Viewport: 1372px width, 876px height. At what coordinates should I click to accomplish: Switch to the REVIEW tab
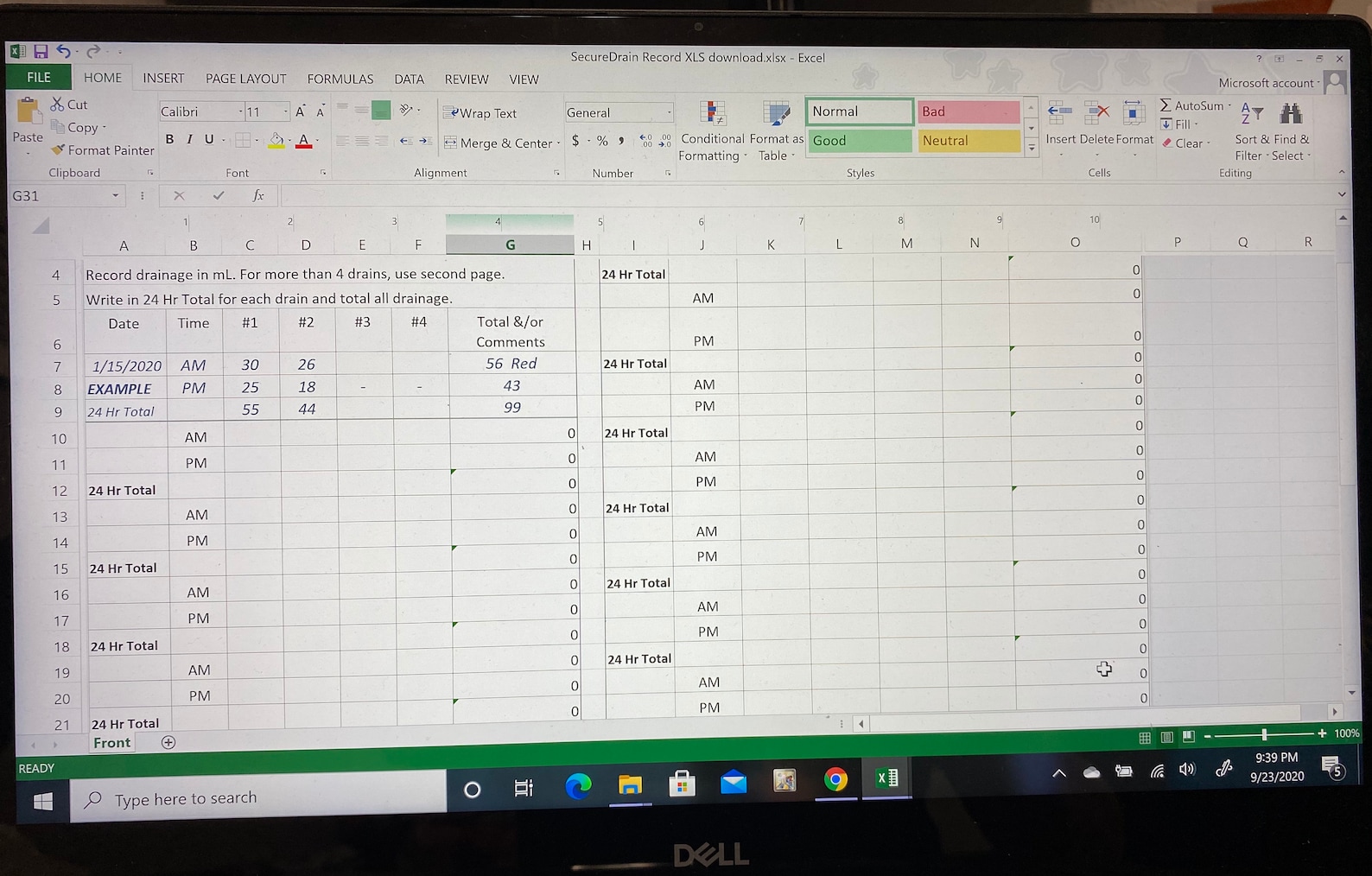pyautogui.click(x=467, y=79)
